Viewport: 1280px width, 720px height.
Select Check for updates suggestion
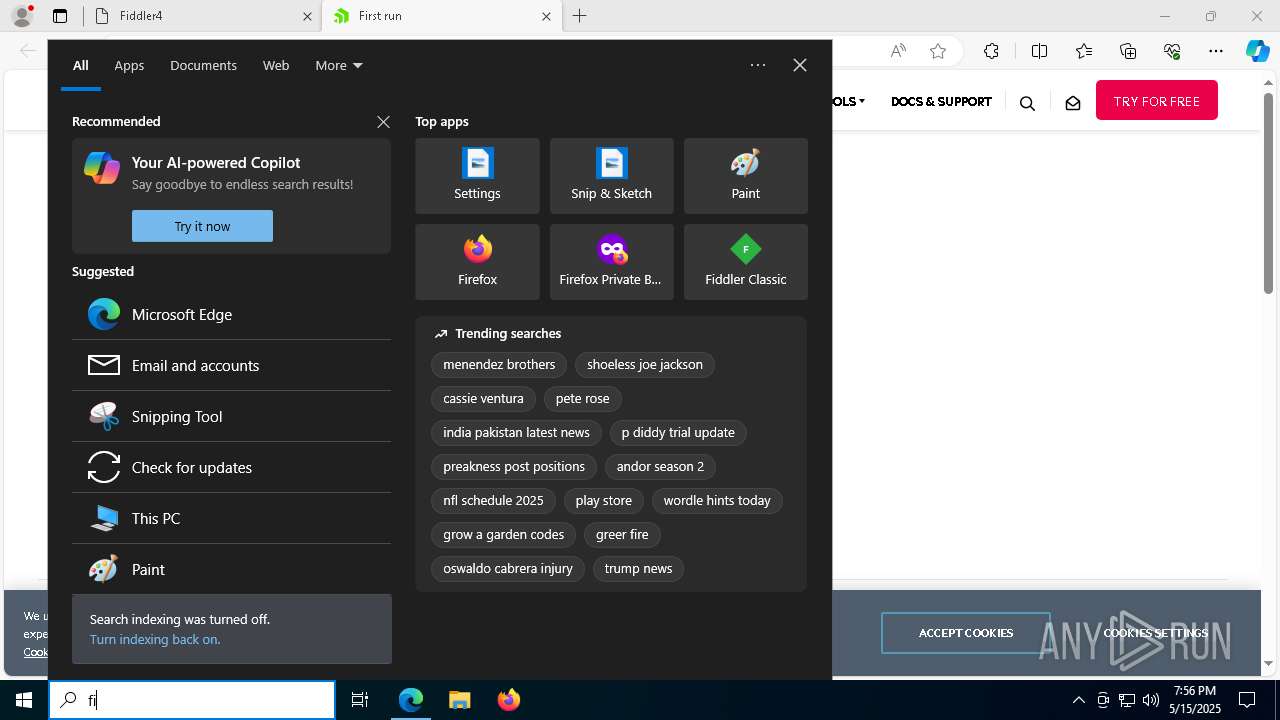(231, 467)
